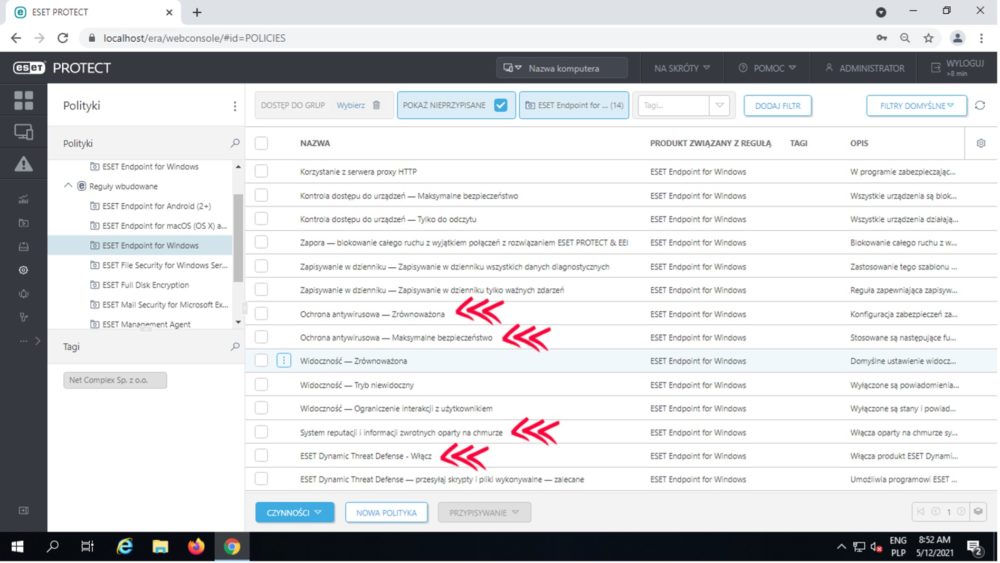
Task: Open a new browser tab
Action: (197, 12)
